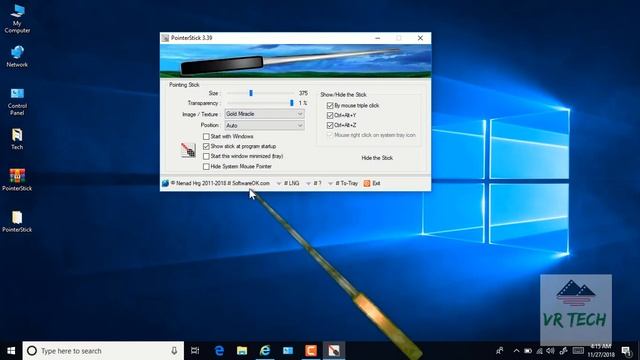This screenshot has width=640, height=360.
Task: Open File Explorer from taskbar
Action: click(x=242, y=351)
